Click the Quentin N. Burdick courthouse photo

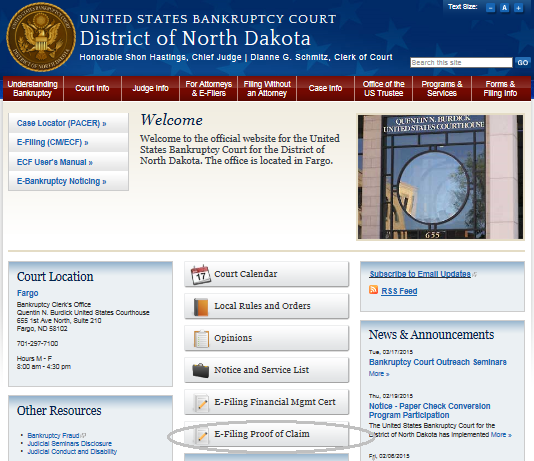(440, 177)
